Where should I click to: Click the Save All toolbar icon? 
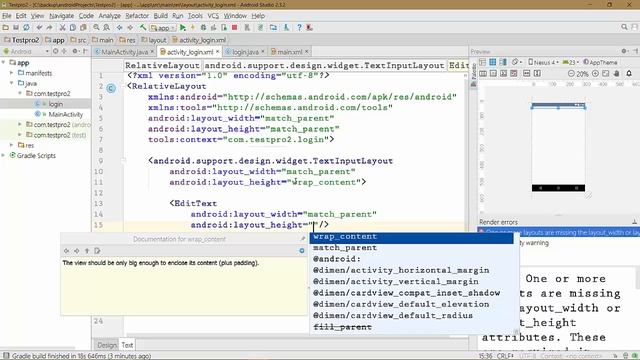point(16,28)
